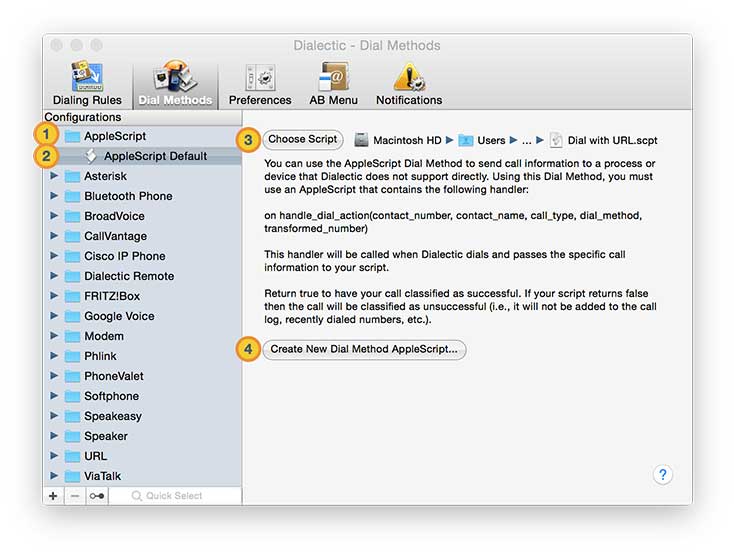Click the Quick Select magnifier icon
This screenshot has height=555, width=734.
pos(136,496)
